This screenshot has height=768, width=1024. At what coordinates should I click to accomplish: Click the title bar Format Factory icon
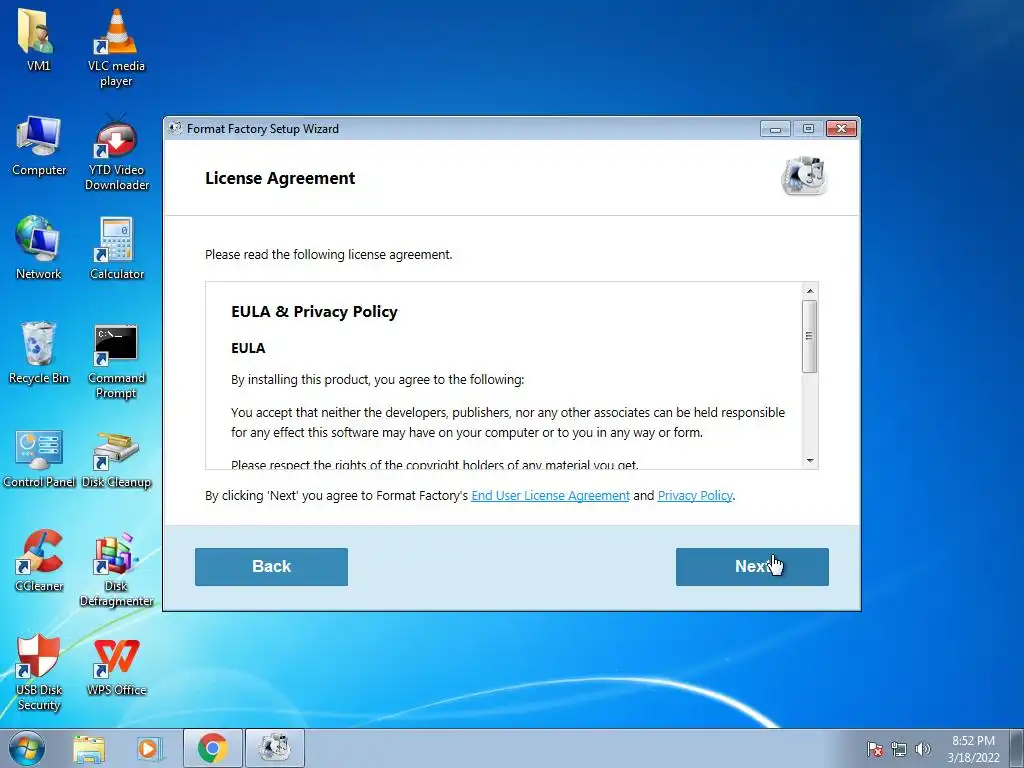pyautogui.click(x=175, y=129)
